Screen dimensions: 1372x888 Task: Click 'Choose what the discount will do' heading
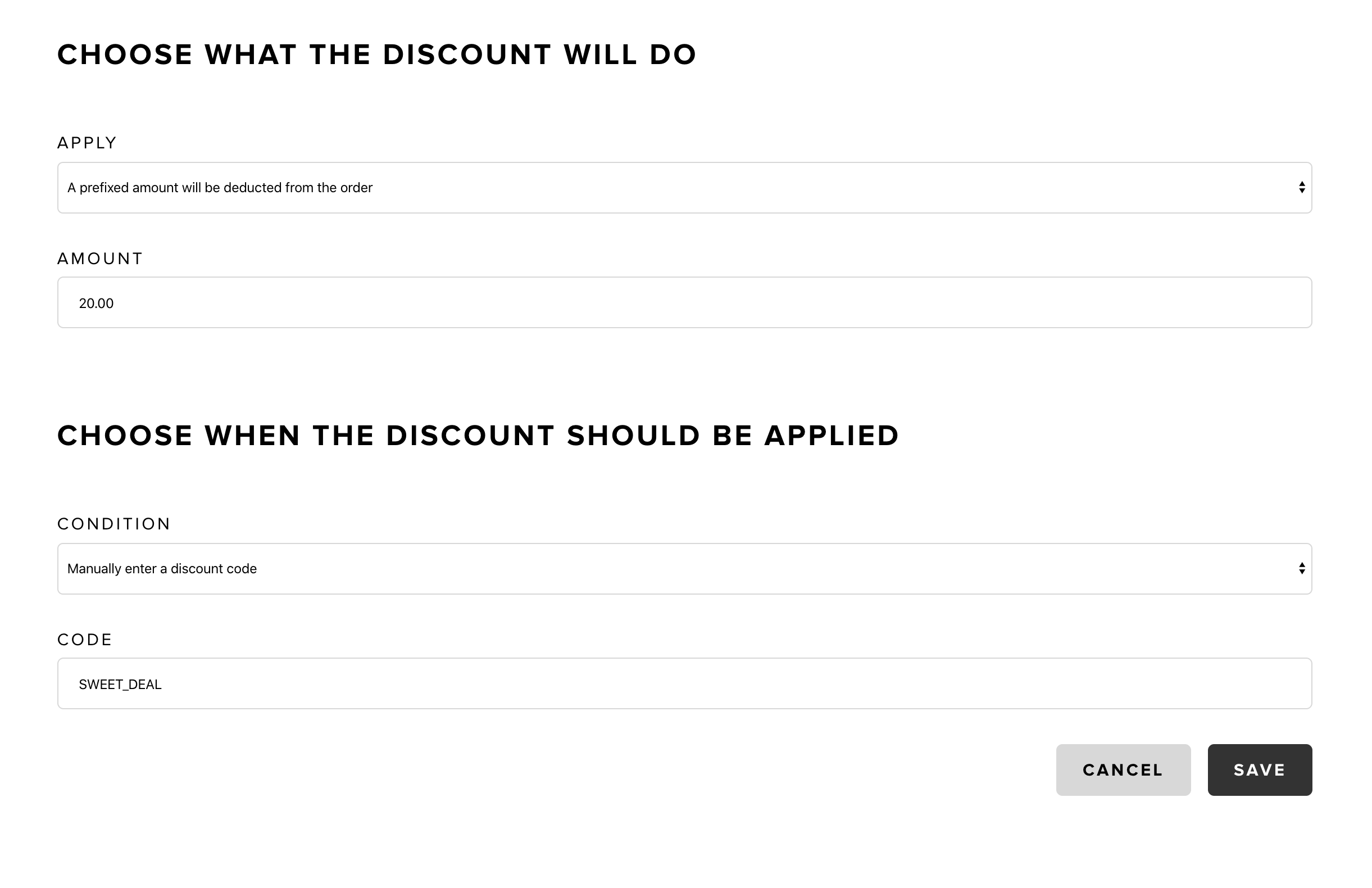click(x=377, y=55)
